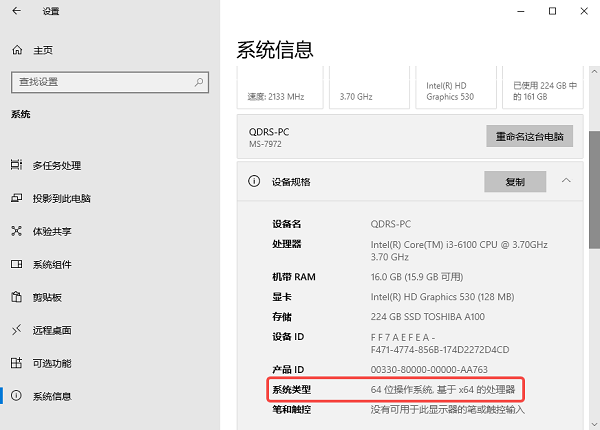Close the Settings window
This screenshot has height=430, width=600.
pos(584,11)
